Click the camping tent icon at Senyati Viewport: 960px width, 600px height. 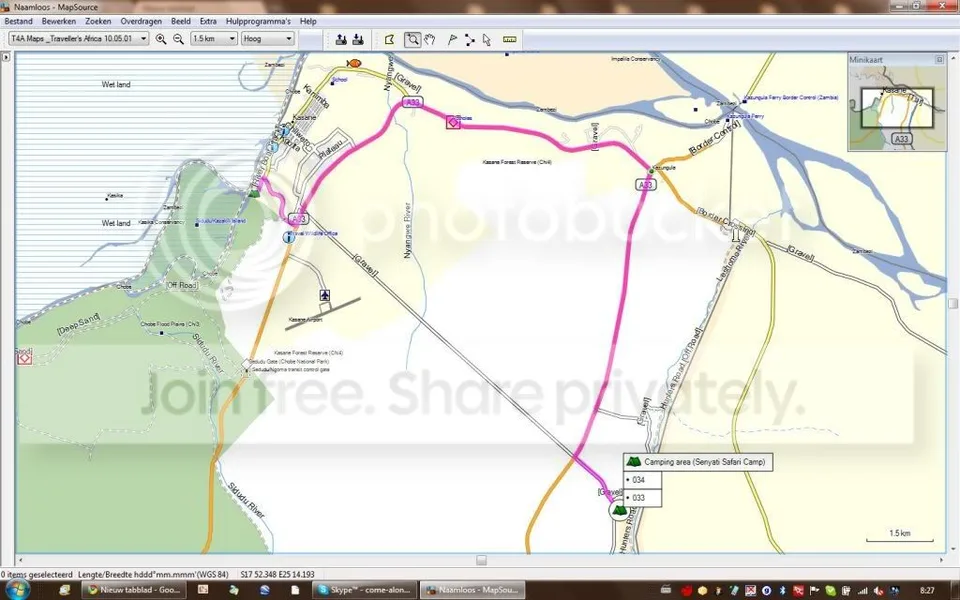pos(619,511)
